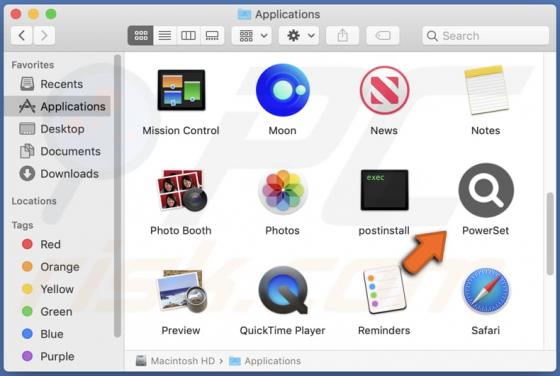Filter by the Green tag
The image size is (560, 376).
point(57,311)
